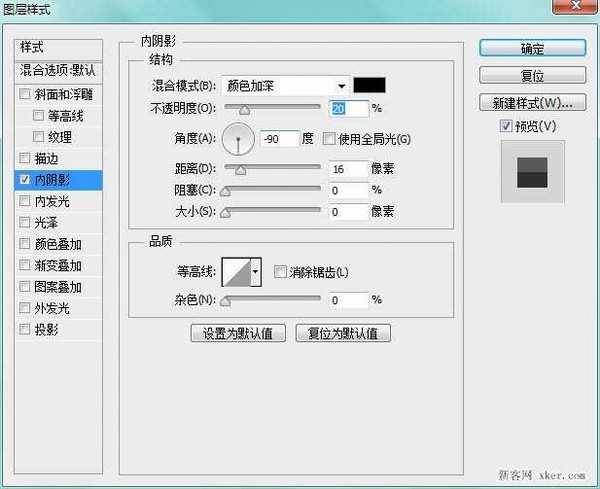Toggle the 使用全局光 checkbox
Screen dimensions: 600x489
(329, 139)
